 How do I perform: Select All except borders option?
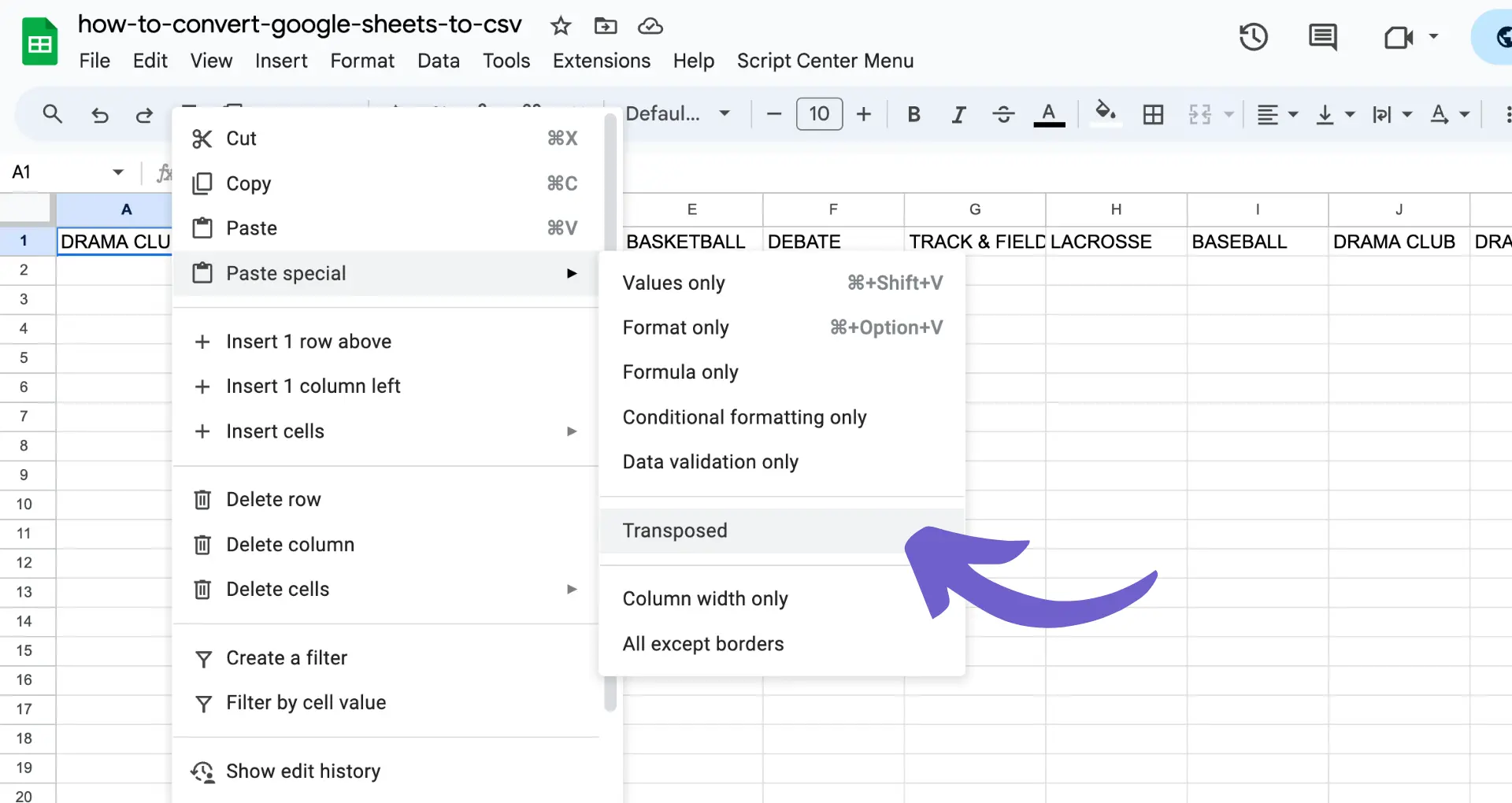(x=782, y=644)
